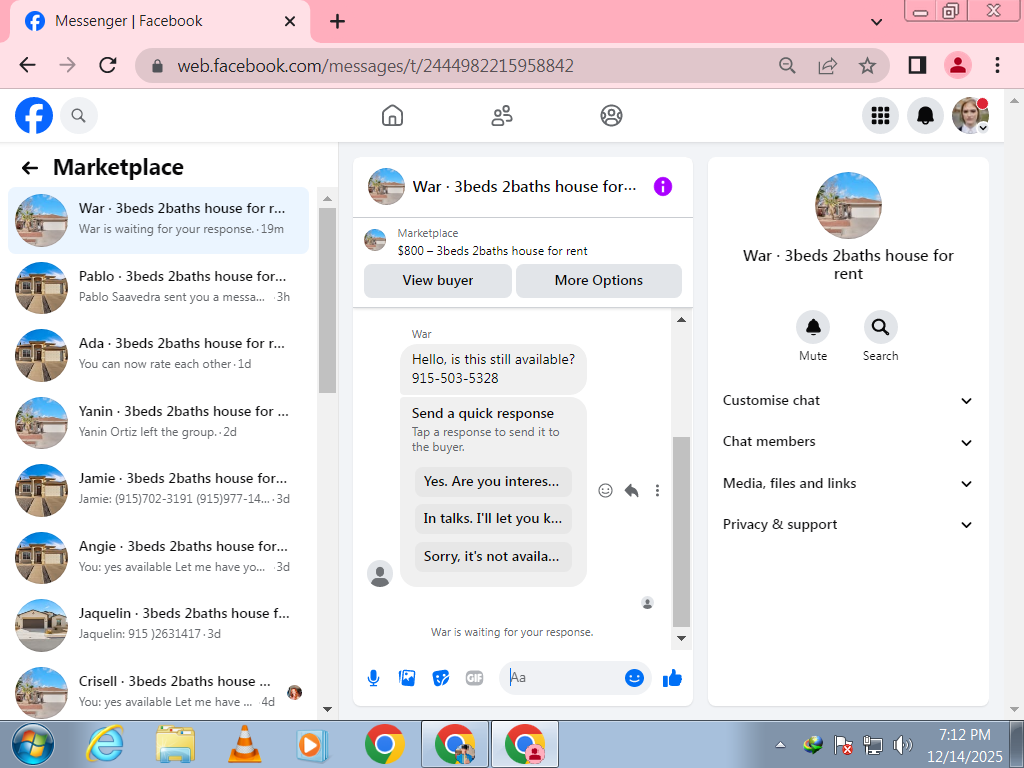Open the $800 – 3beds 2baths house listing link
The height and width of the screenshot is (768, 1024).
tap(492, 251)
